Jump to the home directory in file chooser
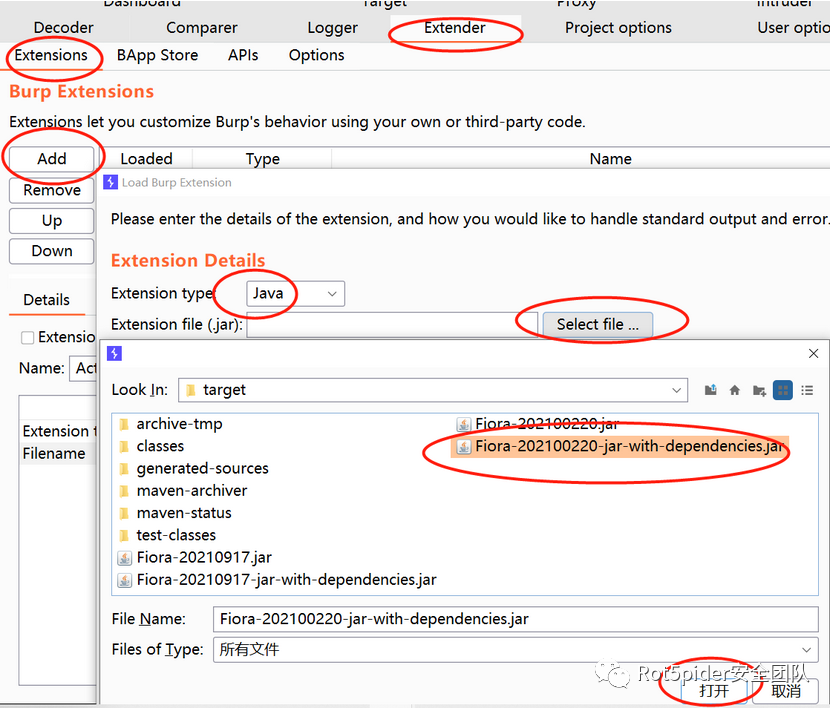The height and width of the screenshot is (712, 836). tap(735, 391)
